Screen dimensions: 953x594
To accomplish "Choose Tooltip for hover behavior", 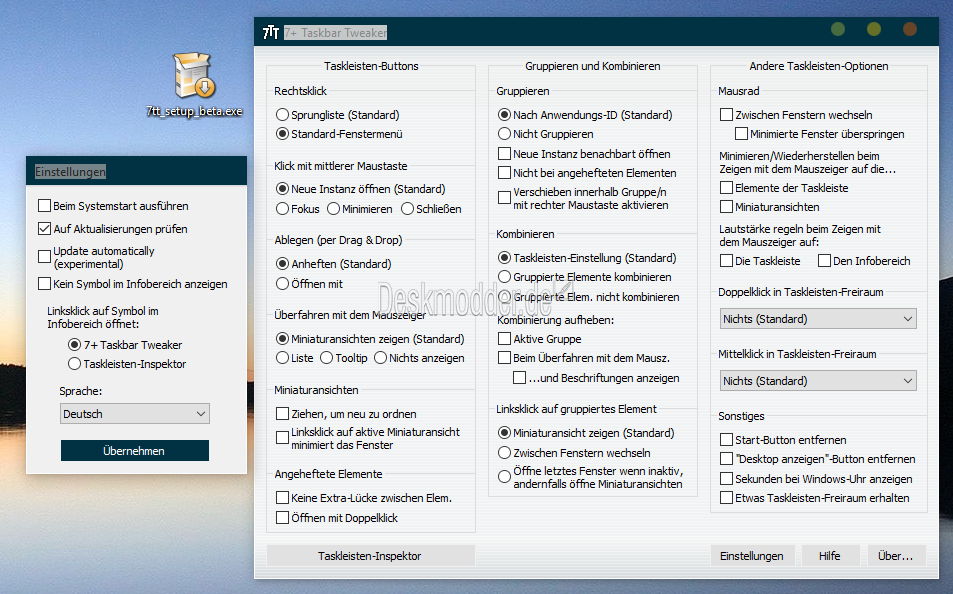I will (x=326, y=357).
